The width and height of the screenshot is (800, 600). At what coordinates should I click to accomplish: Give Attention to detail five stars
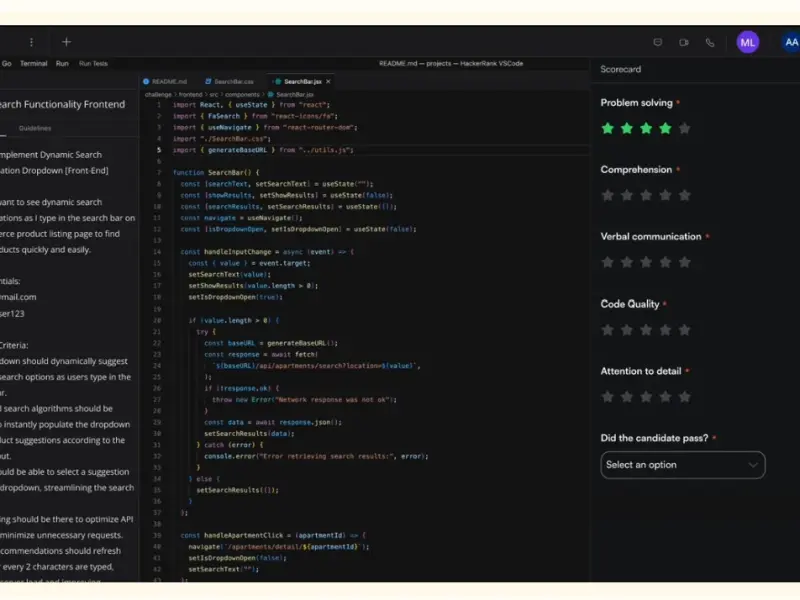(x=685, y=396)
